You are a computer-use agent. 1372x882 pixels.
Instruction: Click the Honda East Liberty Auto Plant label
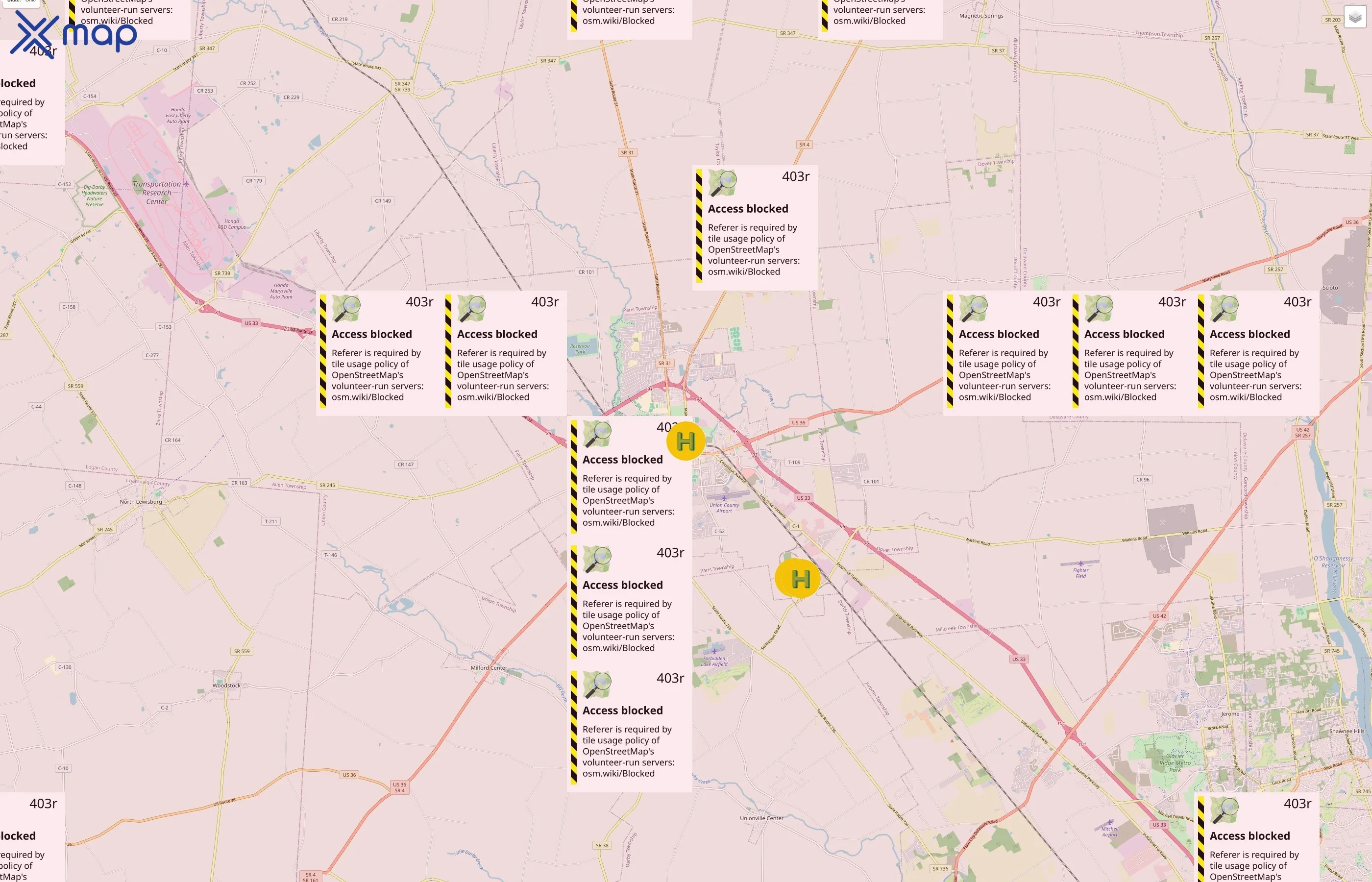[x=178, y=115]
